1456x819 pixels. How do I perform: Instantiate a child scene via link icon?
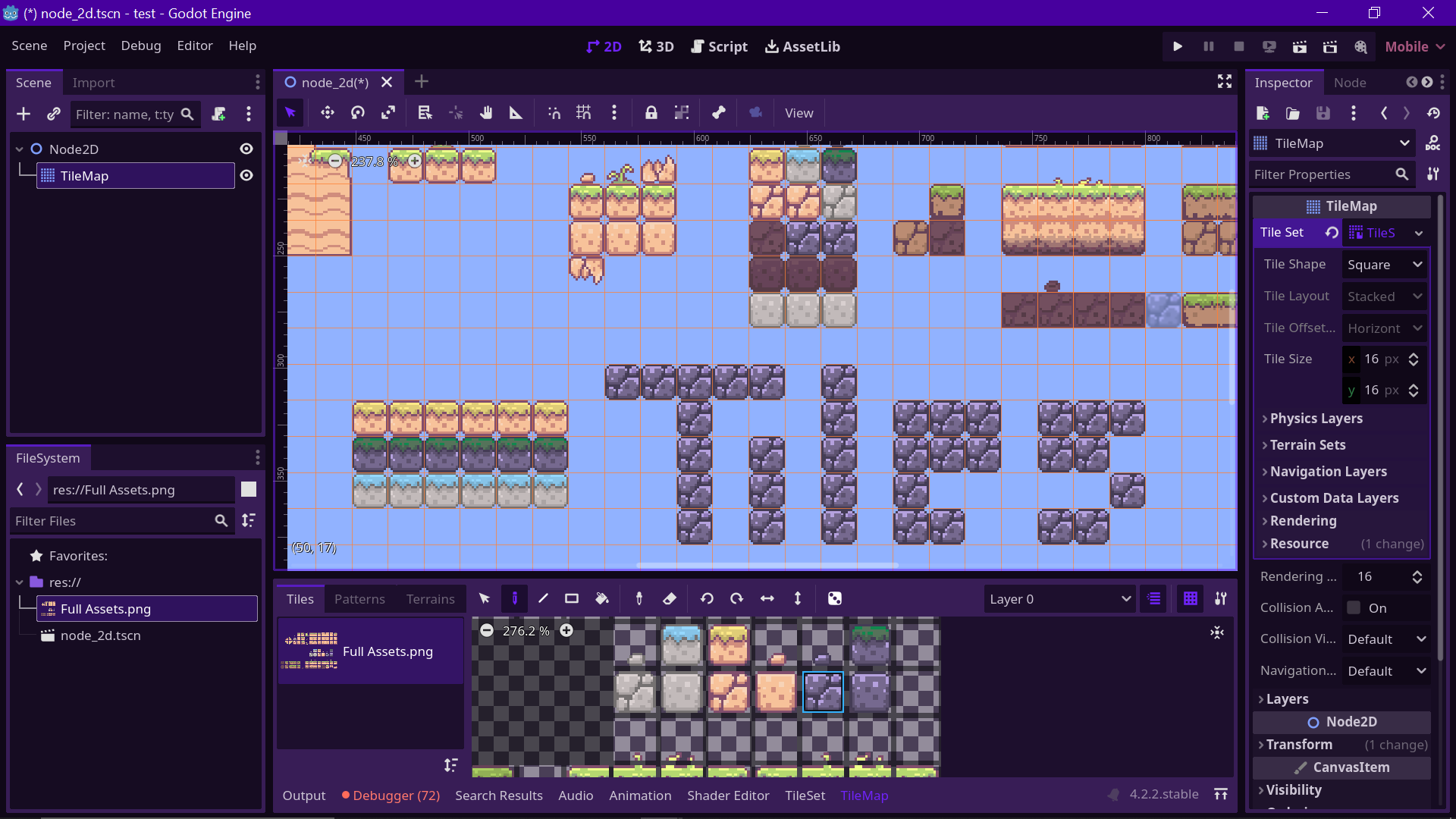53,114
